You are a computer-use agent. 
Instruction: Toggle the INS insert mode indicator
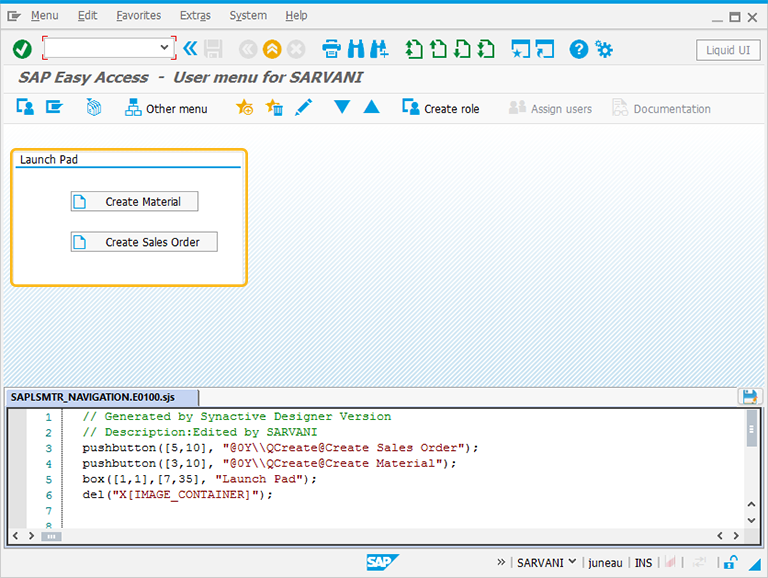pos(643,563)
